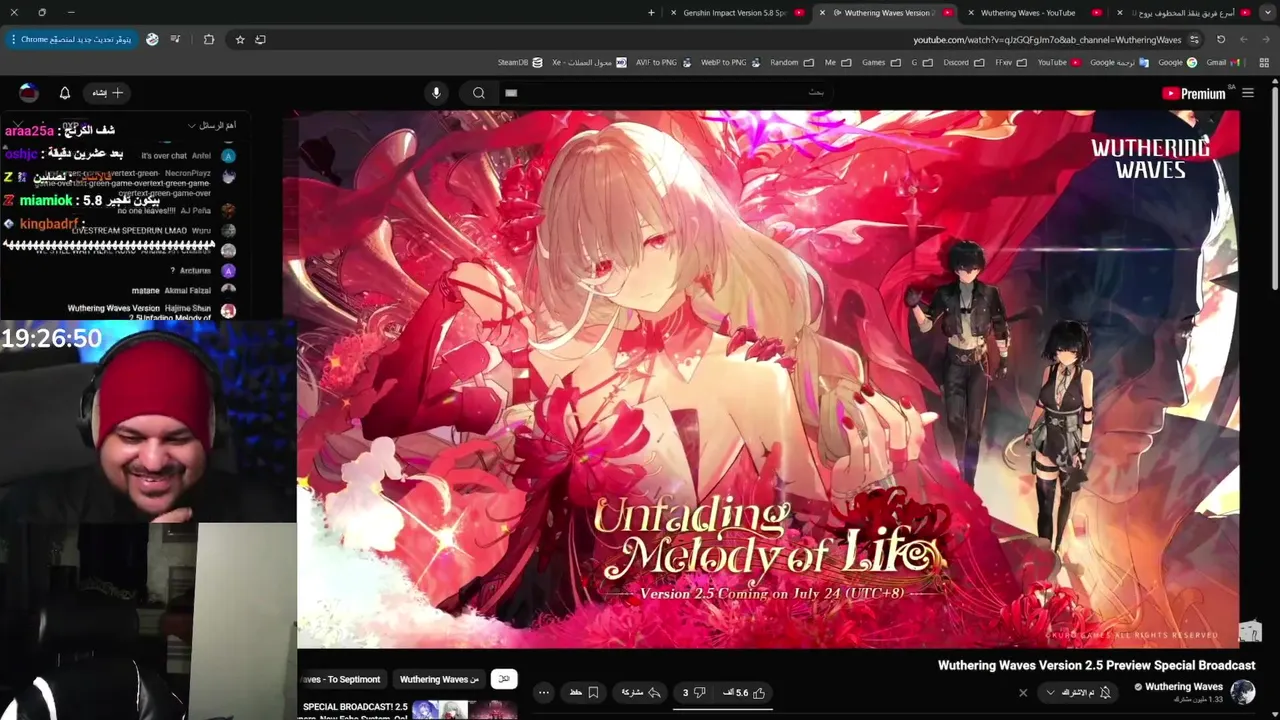Go forward in browser history
The width and height of the screenshot is (1280, 720).
(x=1243, y=40)
